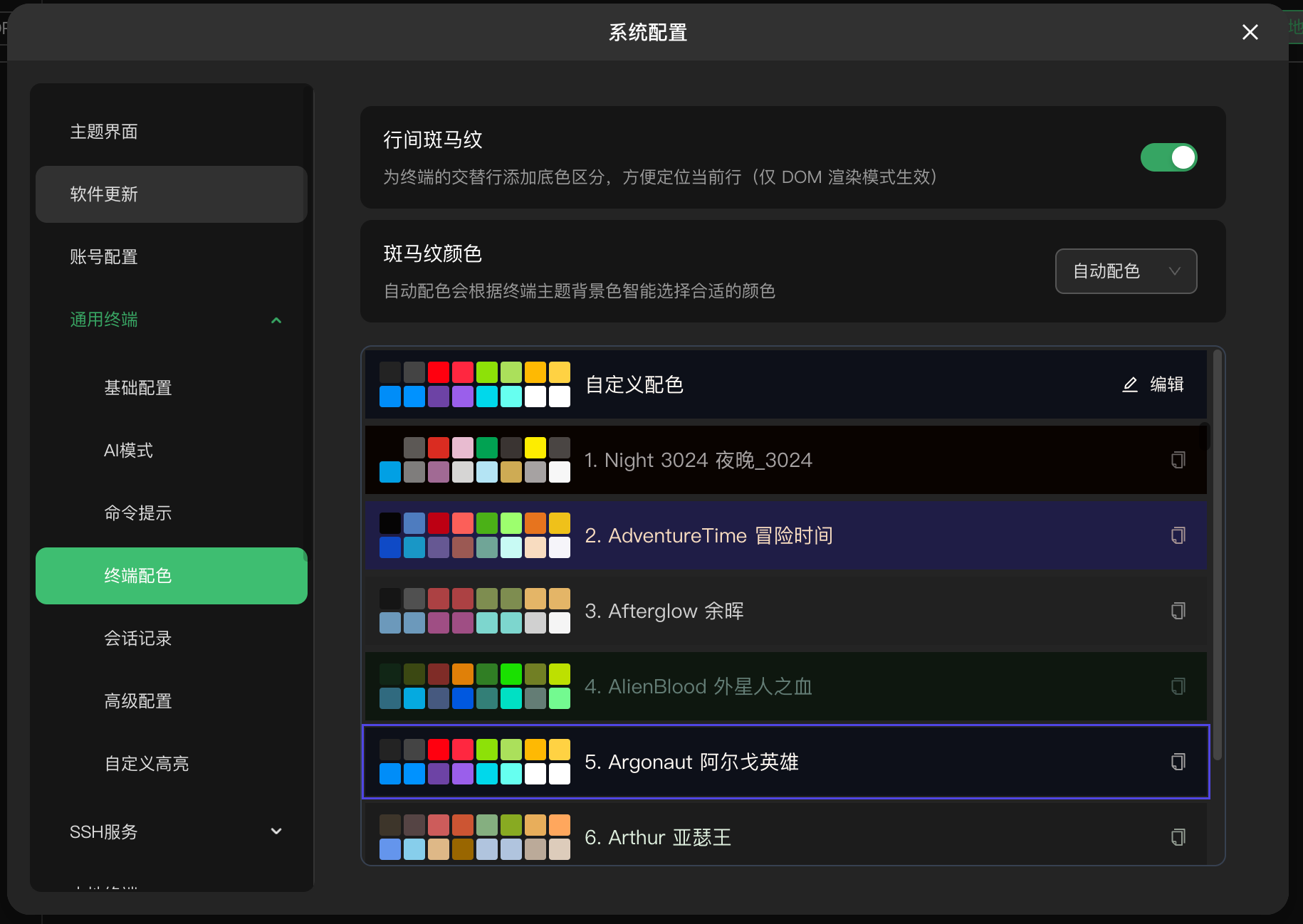The width and height of the screenshot is (1303, 924).
Task: Copy the Argonaut 阿尔戈英雄 color scheme
Action: [1178, 762]
